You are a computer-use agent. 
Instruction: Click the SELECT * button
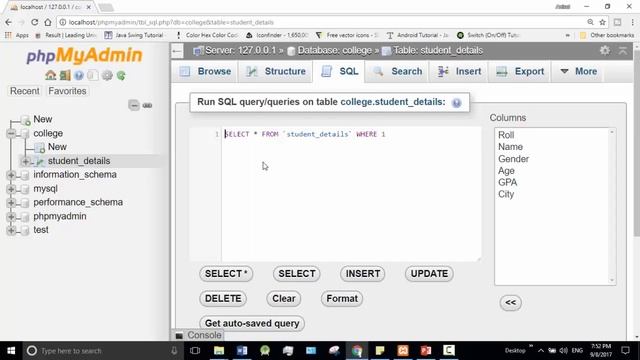coord(226,274)
